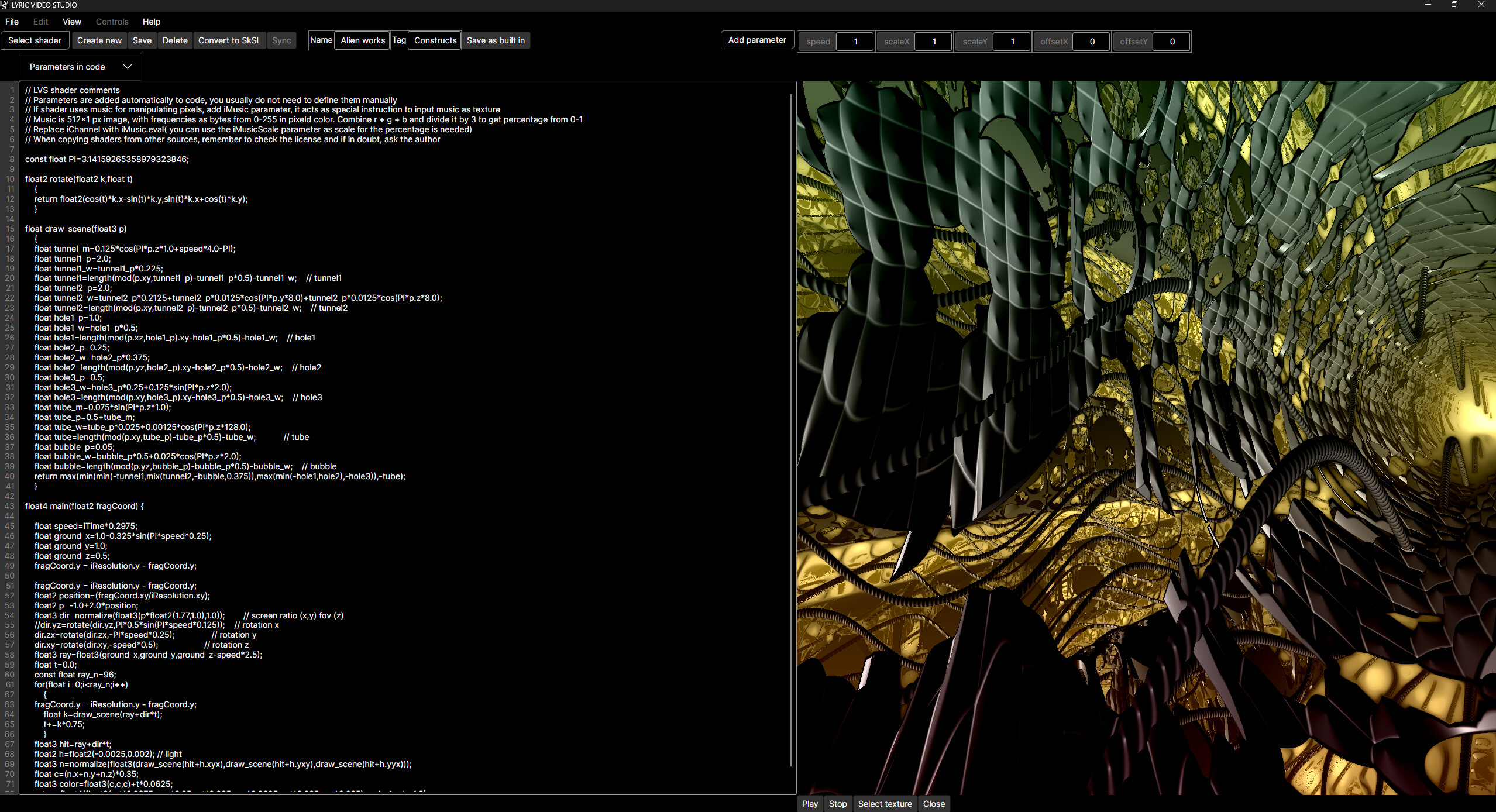
Task: Click the Lyric Video Studio app icon
Action: pos(5,5)
